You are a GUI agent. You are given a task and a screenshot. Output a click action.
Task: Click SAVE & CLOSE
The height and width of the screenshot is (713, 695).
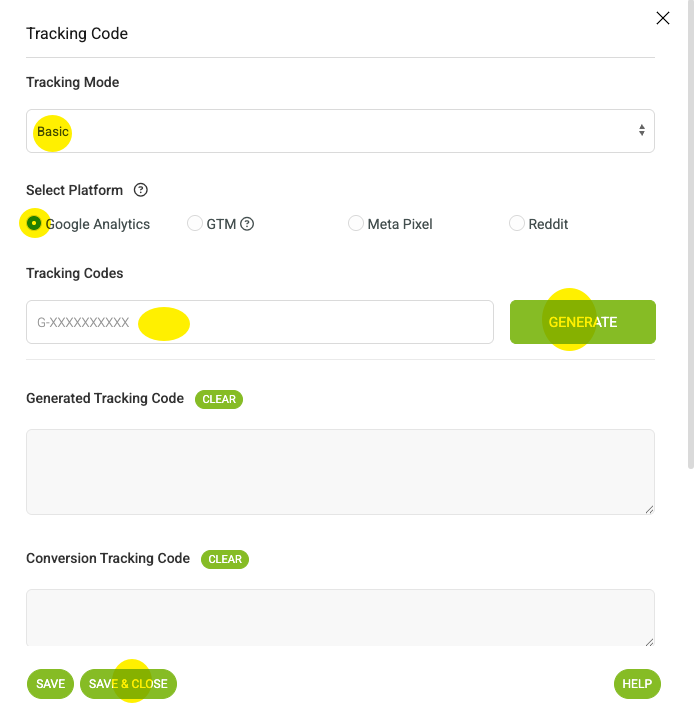[128, 684]
